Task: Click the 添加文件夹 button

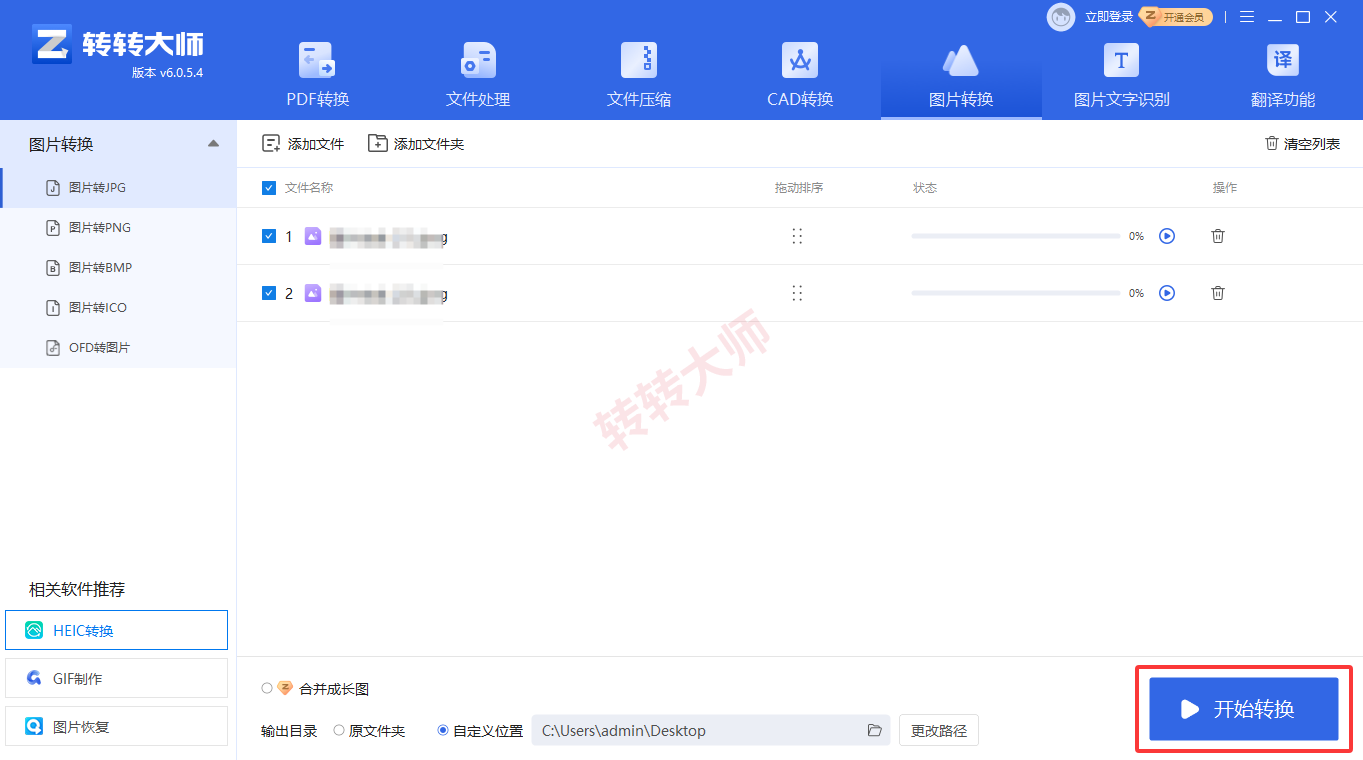Action: pos(416,144)
